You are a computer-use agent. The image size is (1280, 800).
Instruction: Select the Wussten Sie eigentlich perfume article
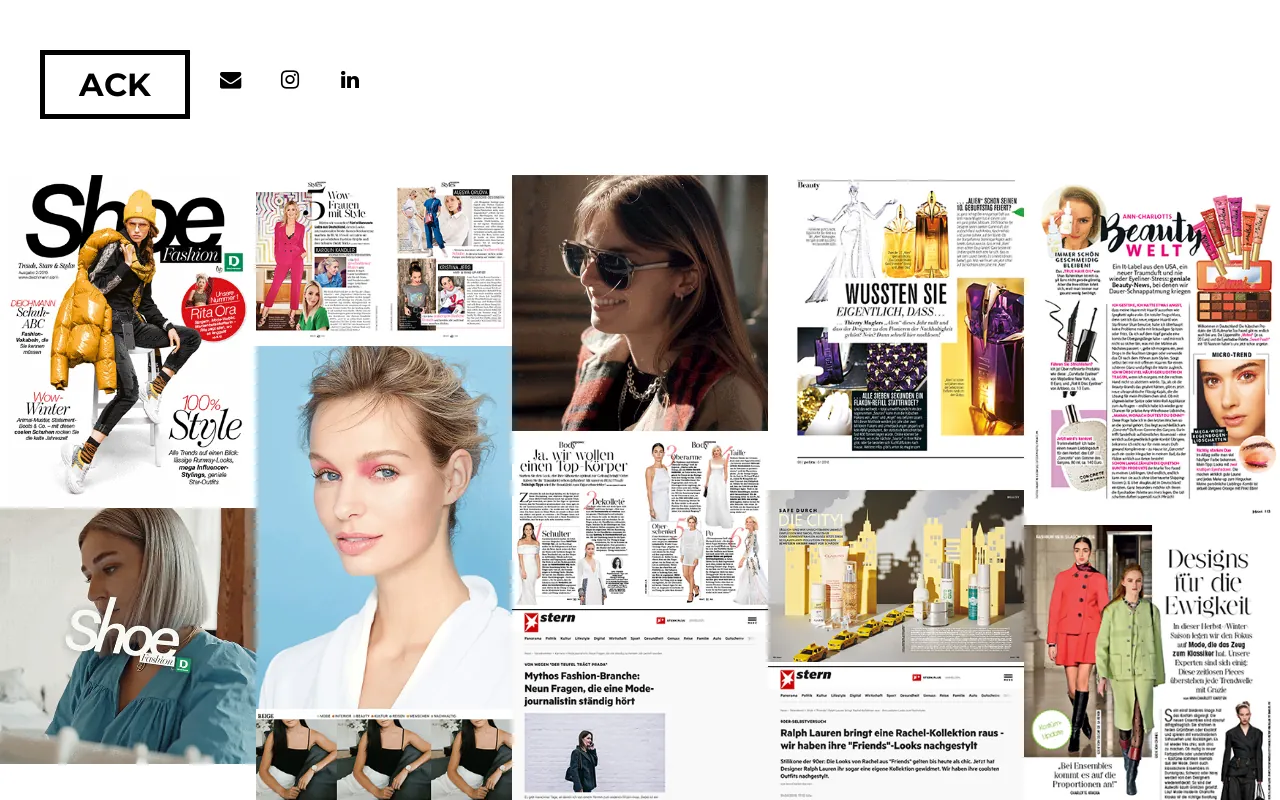896,333
